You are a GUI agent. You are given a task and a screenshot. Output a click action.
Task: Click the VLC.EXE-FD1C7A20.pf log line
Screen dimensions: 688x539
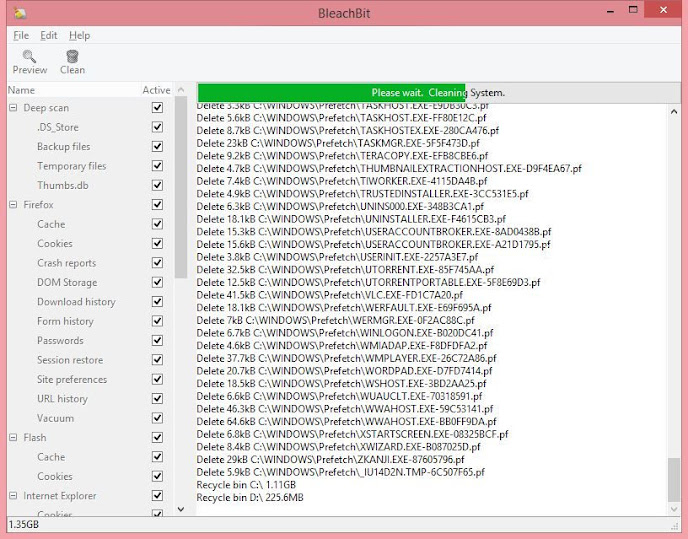pos(330,295)
